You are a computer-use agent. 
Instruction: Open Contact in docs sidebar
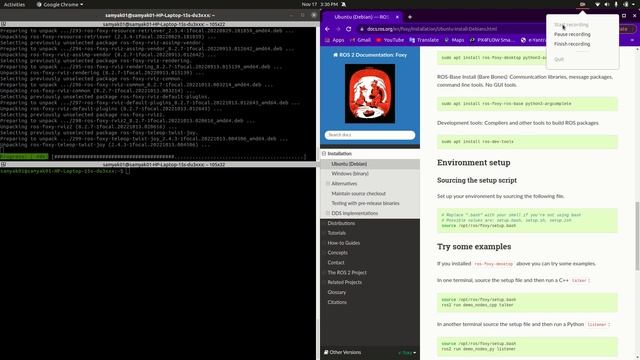pyautogui.click(x=336, y=262)
